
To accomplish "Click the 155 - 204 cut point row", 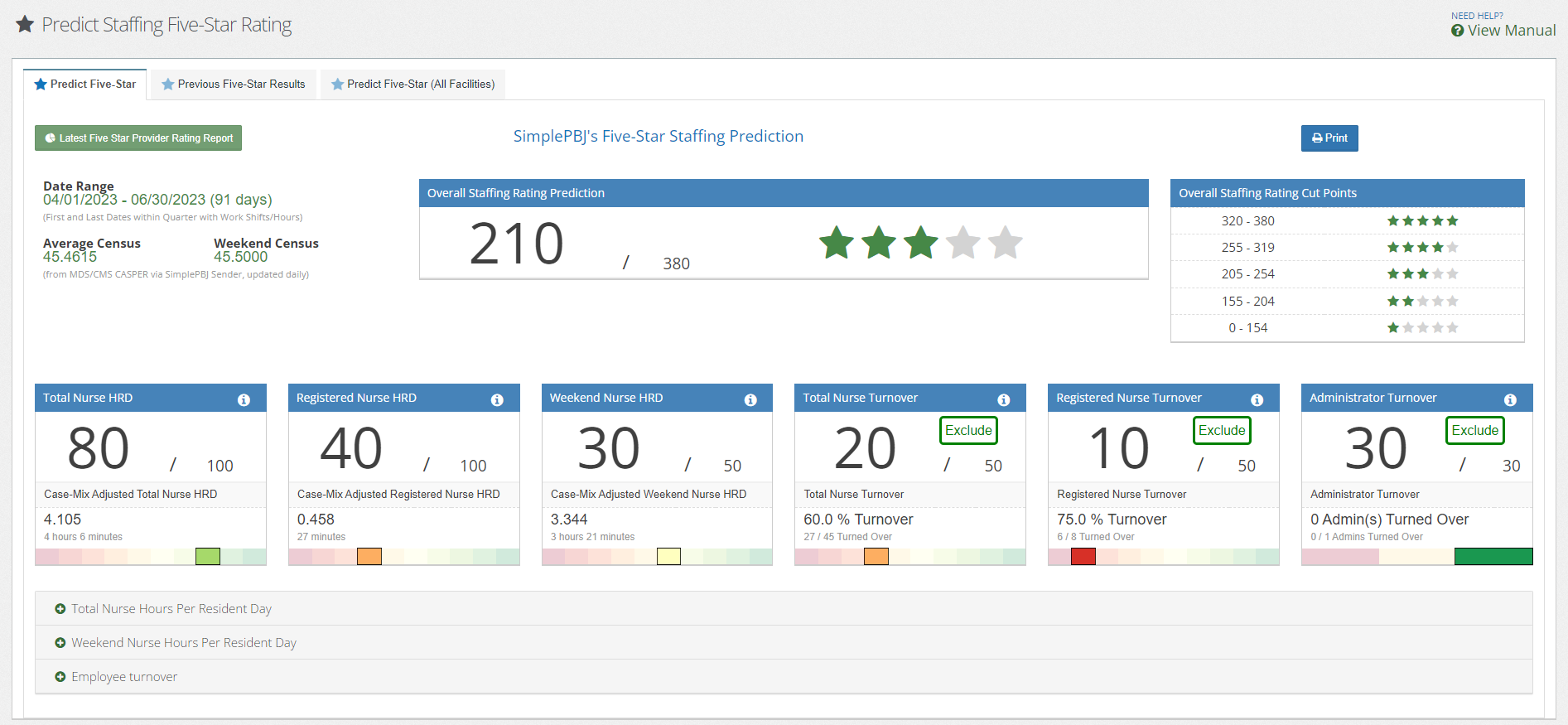I will coord(1348,302).
